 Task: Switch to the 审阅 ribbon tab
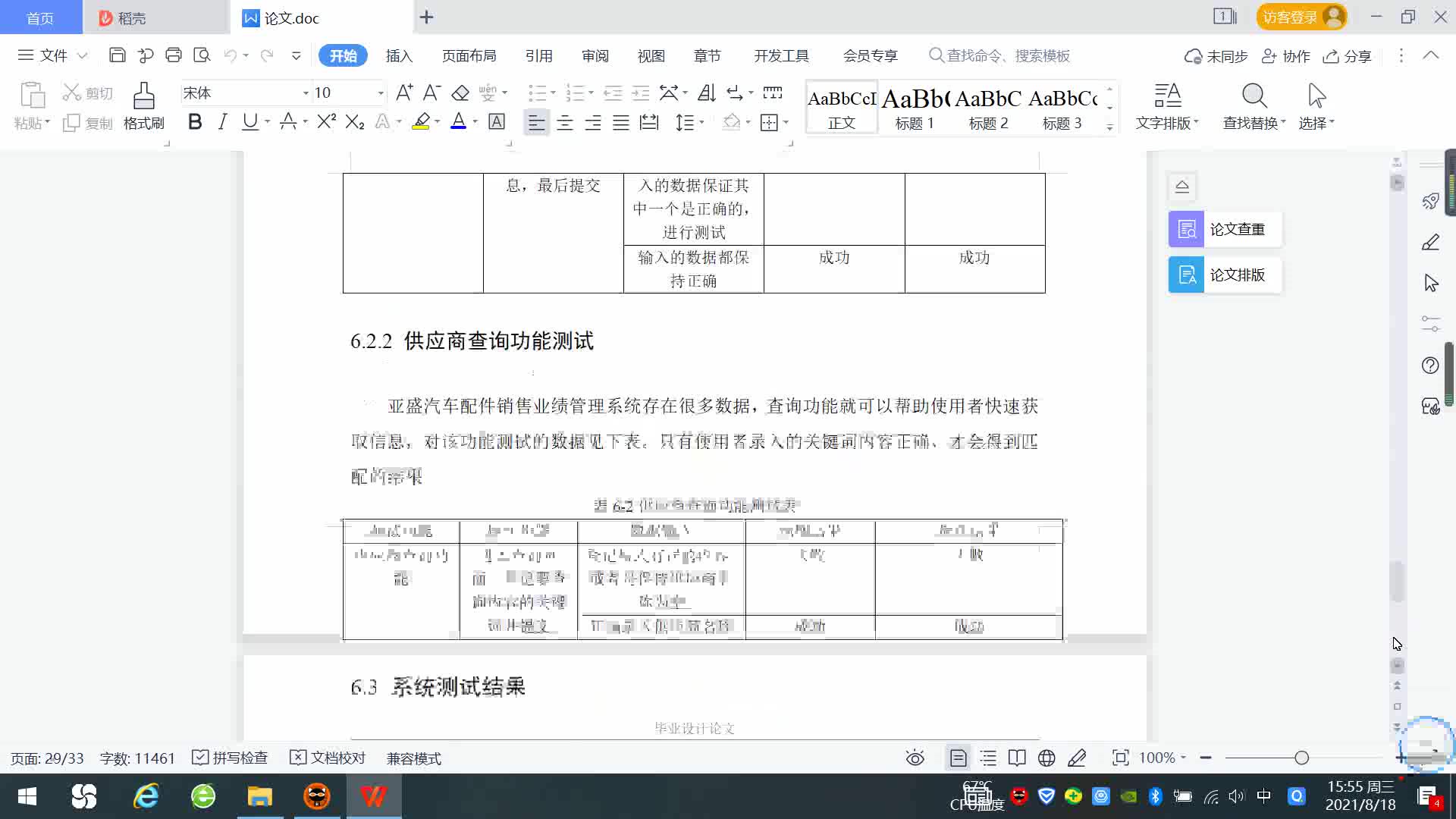click(595, 55)
